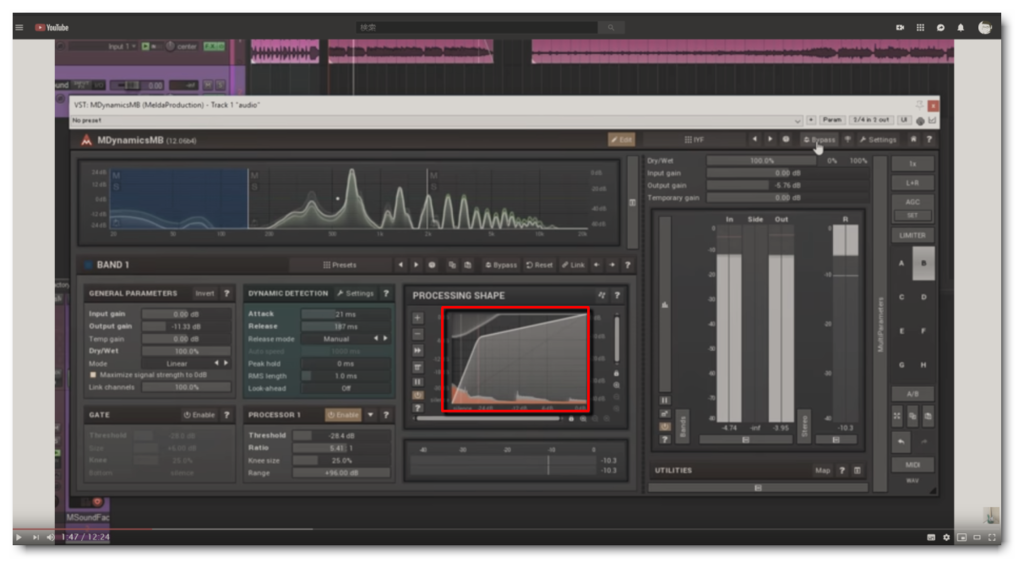The image size is (1024, 568).
Task: Select preset slot A
Action: pos(901,264)
